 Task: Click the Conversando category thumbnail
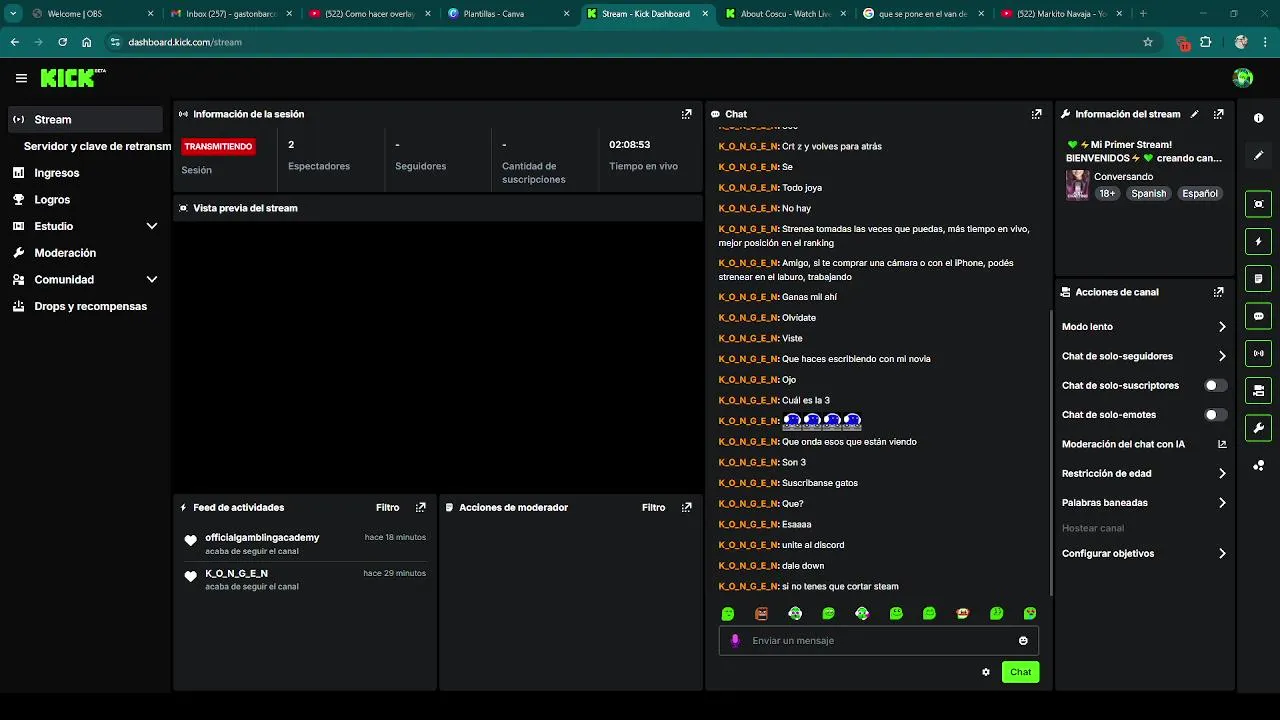[1077, 185]
